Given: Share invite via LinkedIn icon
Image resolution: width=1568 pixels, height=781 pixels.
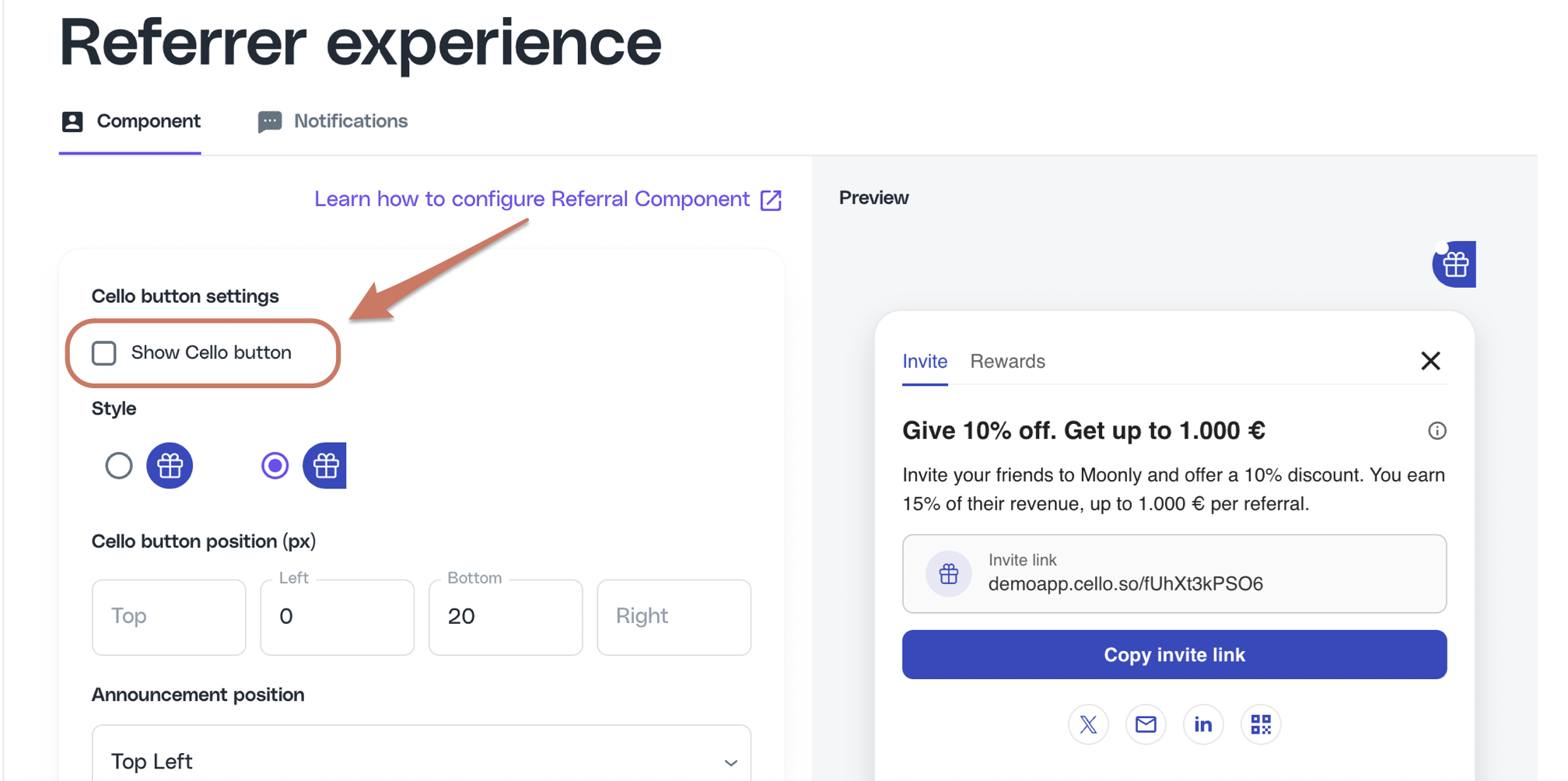Looking at the screenshot, I should click(1203, 725).
